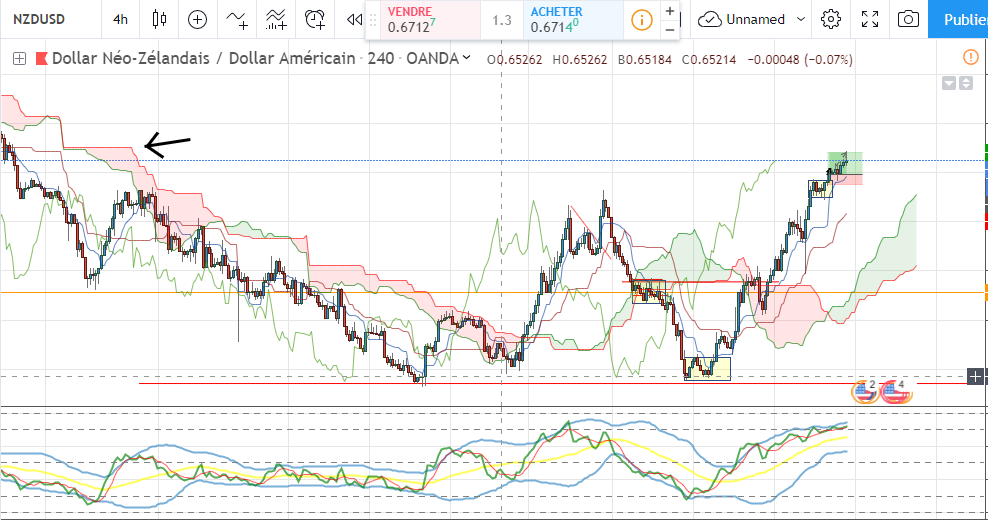
Task: Click the orange horizontal price line
Action: click(491, 292)
